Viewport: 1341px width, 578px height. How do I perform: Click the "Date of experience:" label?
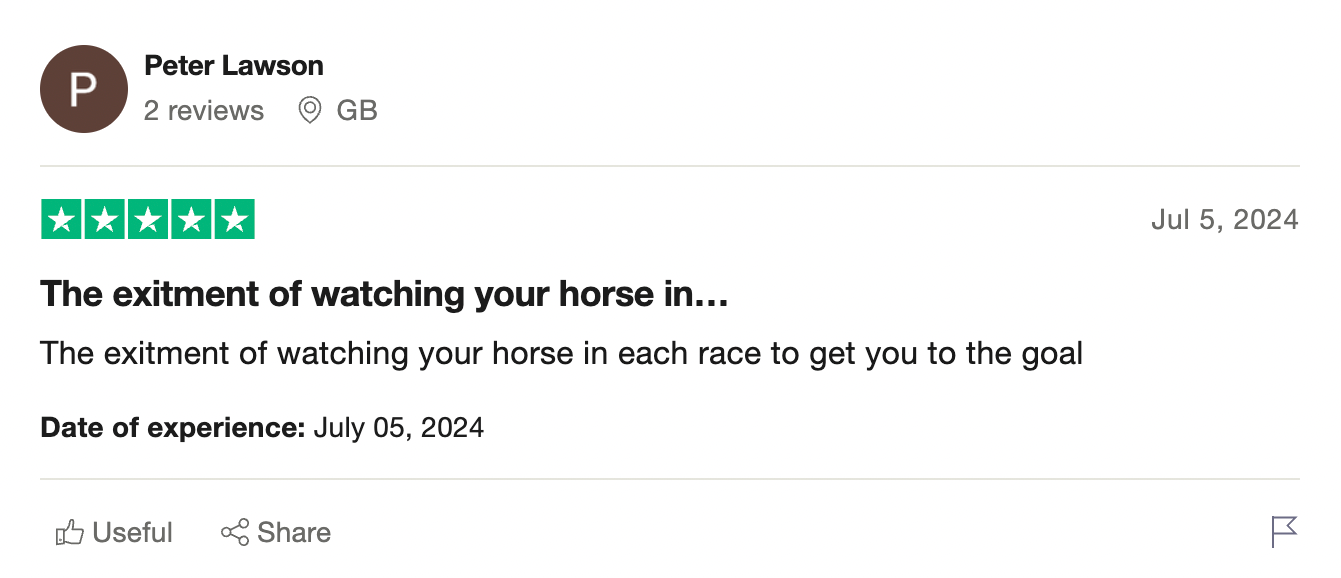click(x=172, y=428)
